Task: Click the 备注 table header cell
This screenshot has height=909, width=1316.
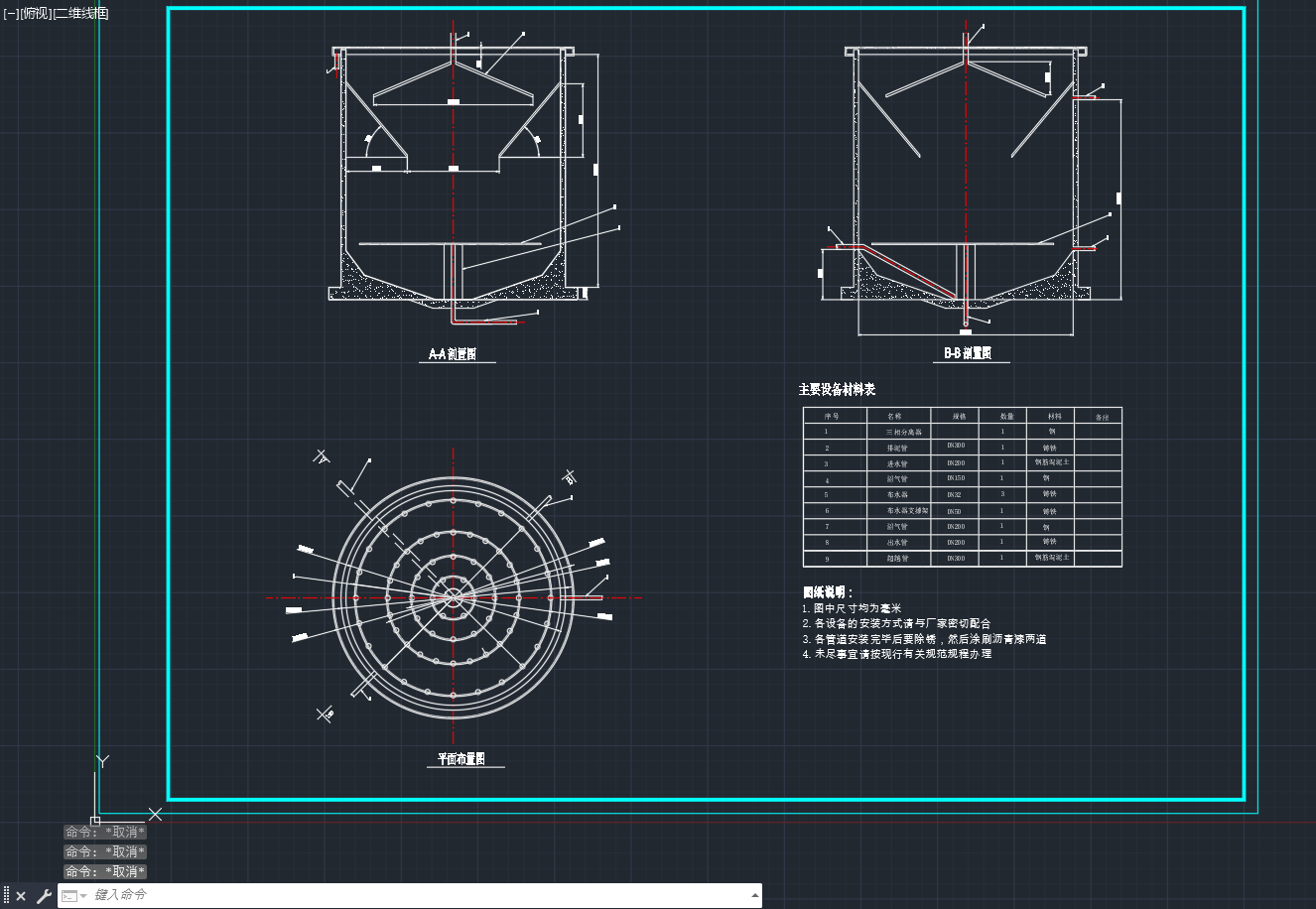Action: click(x=1102, y=418)
